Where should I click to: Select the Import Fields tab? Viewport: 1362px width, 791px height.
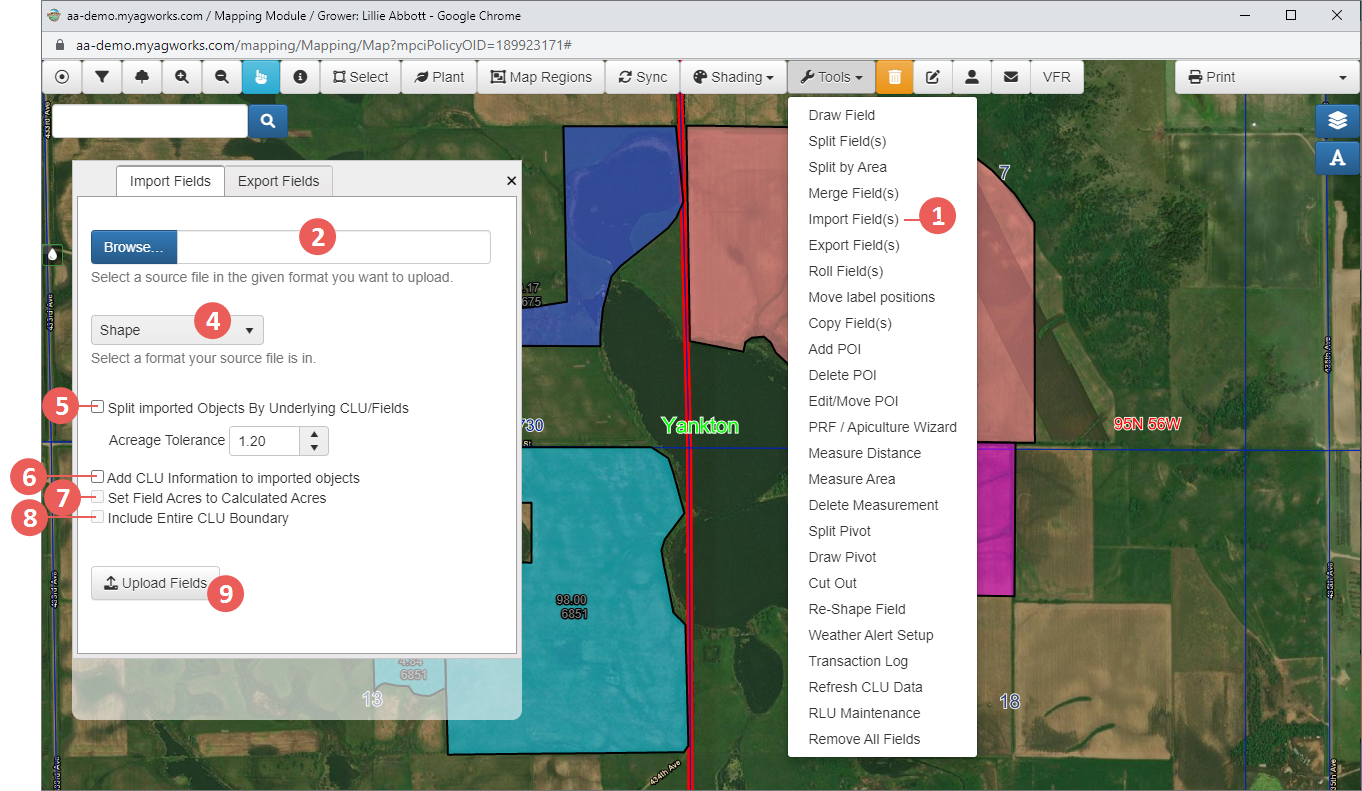point(170,181)
